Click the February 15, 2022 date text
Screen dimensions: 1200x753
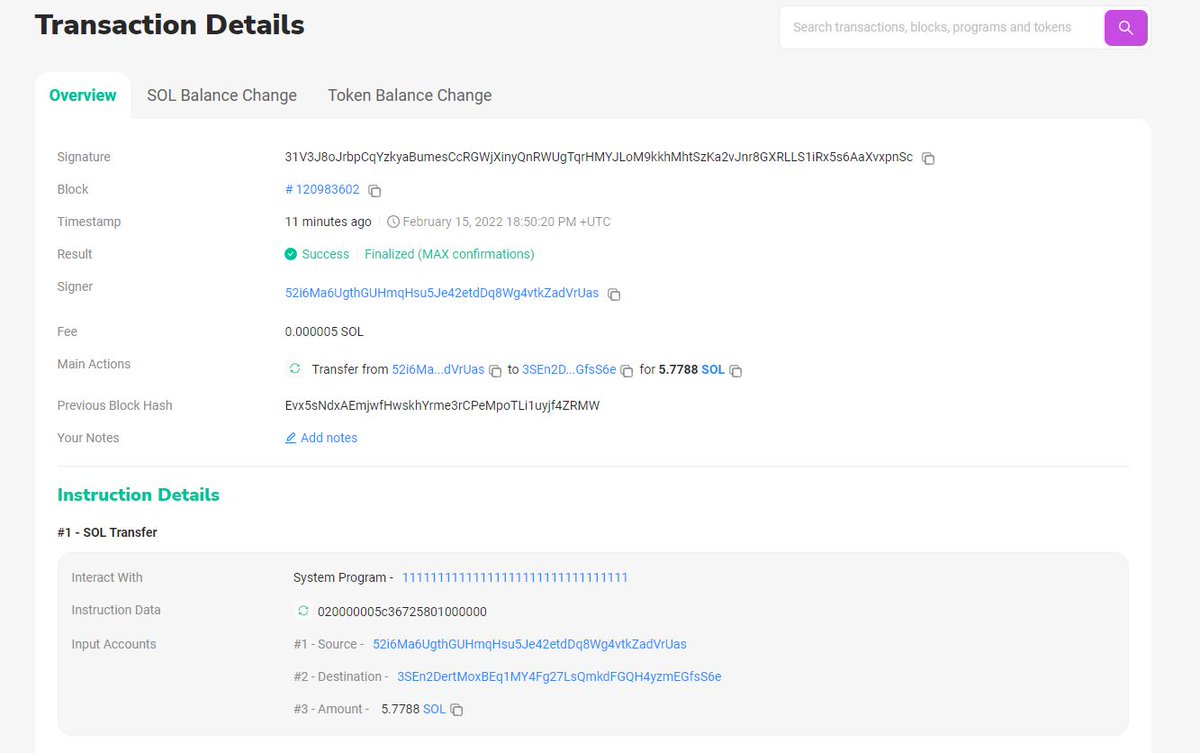click(506, 221)
